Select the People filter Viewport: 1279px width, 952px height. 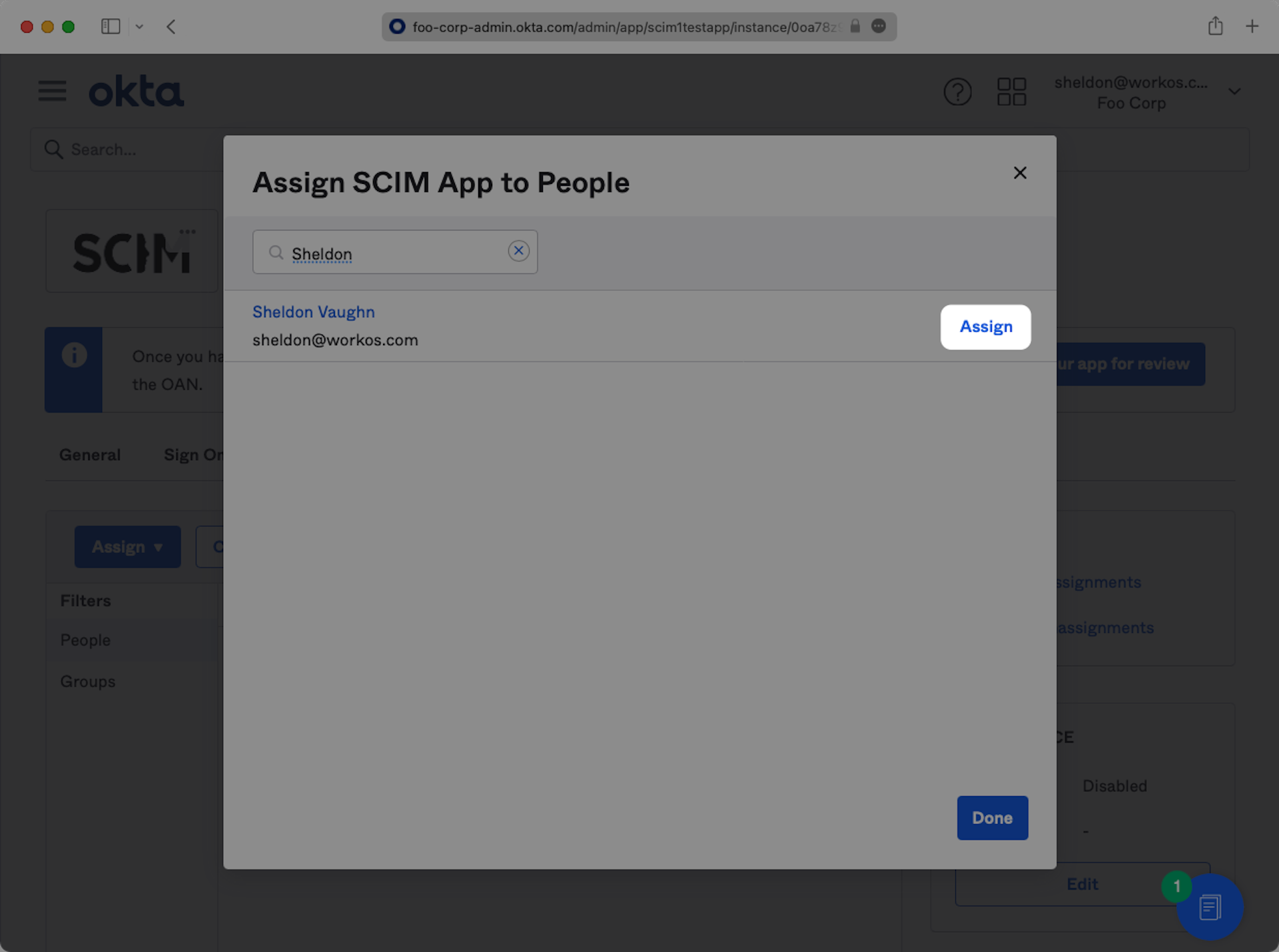[85, 640]
